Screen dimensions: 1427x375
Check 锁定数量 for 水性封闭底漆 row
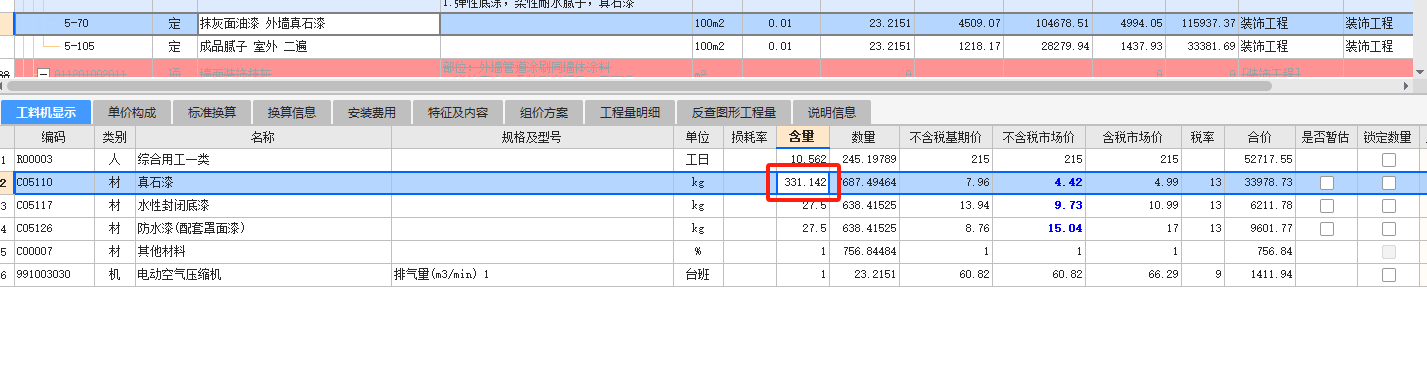click(x=1388, y=206)
